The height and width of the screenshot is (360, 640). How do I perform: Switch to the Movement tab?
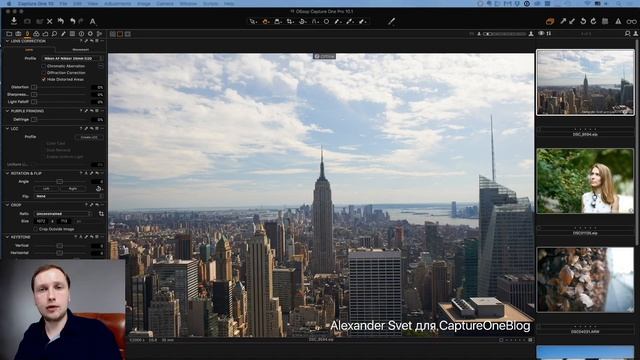point(80,50)
